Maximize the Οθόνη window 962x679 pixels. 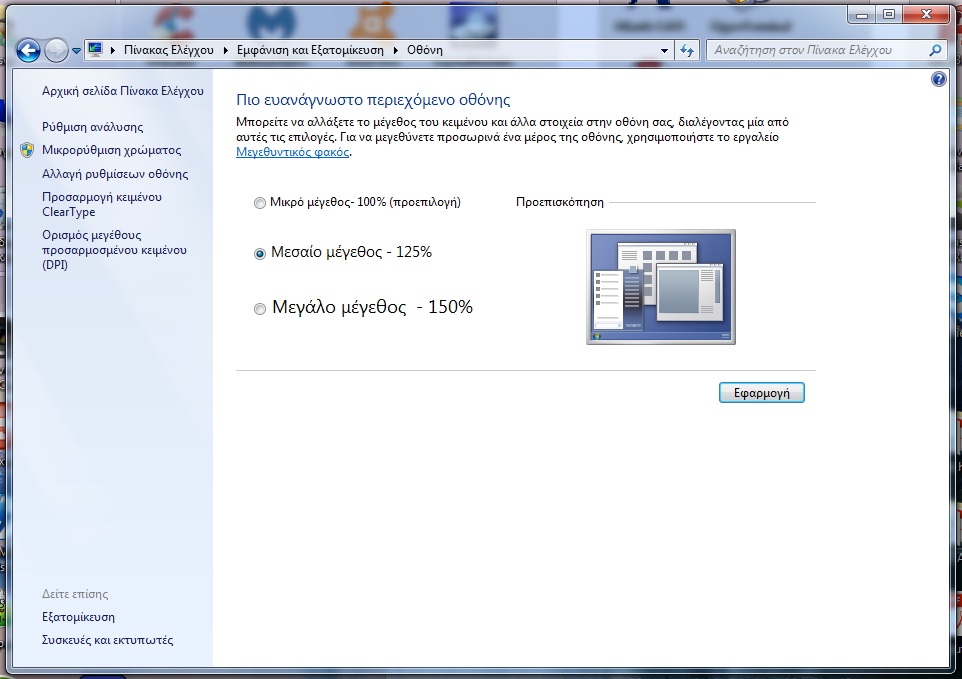coord(889,14)
